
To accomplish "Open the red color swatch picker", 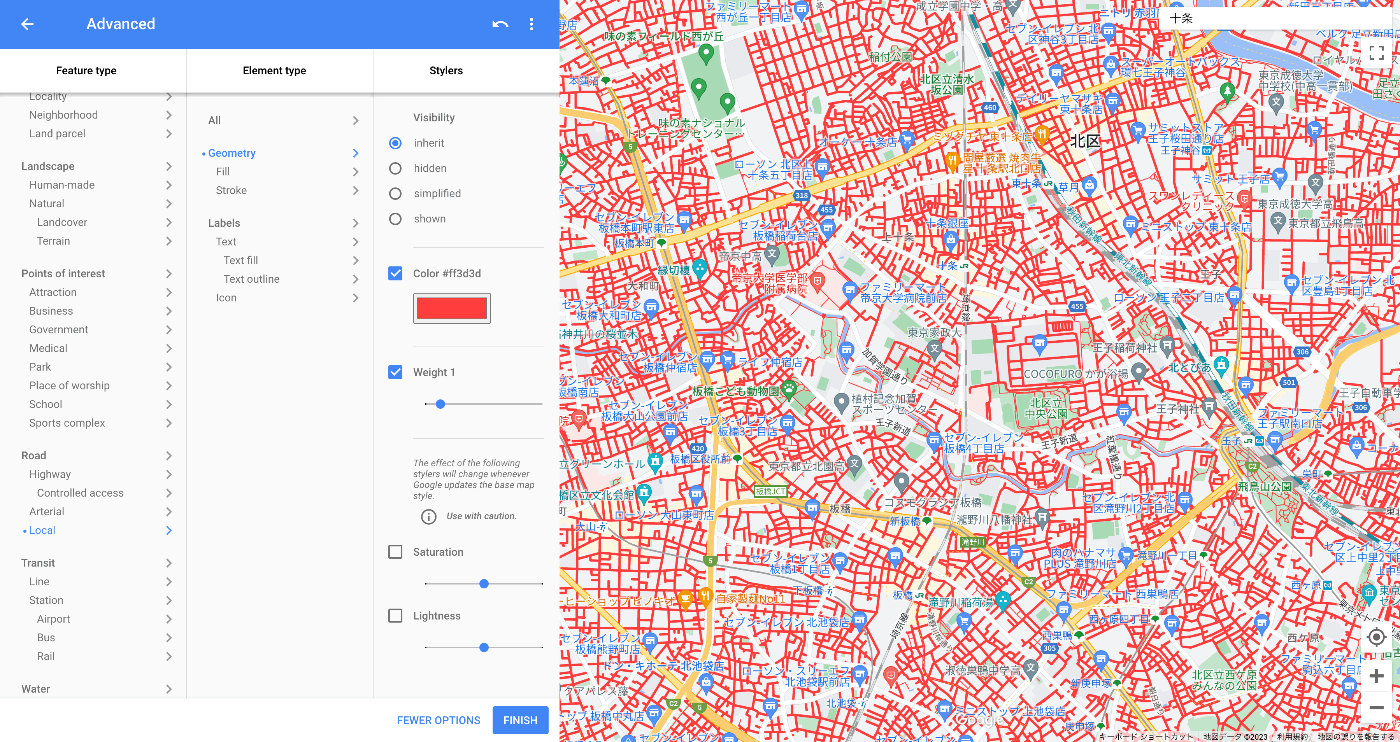I will point(452,308).
